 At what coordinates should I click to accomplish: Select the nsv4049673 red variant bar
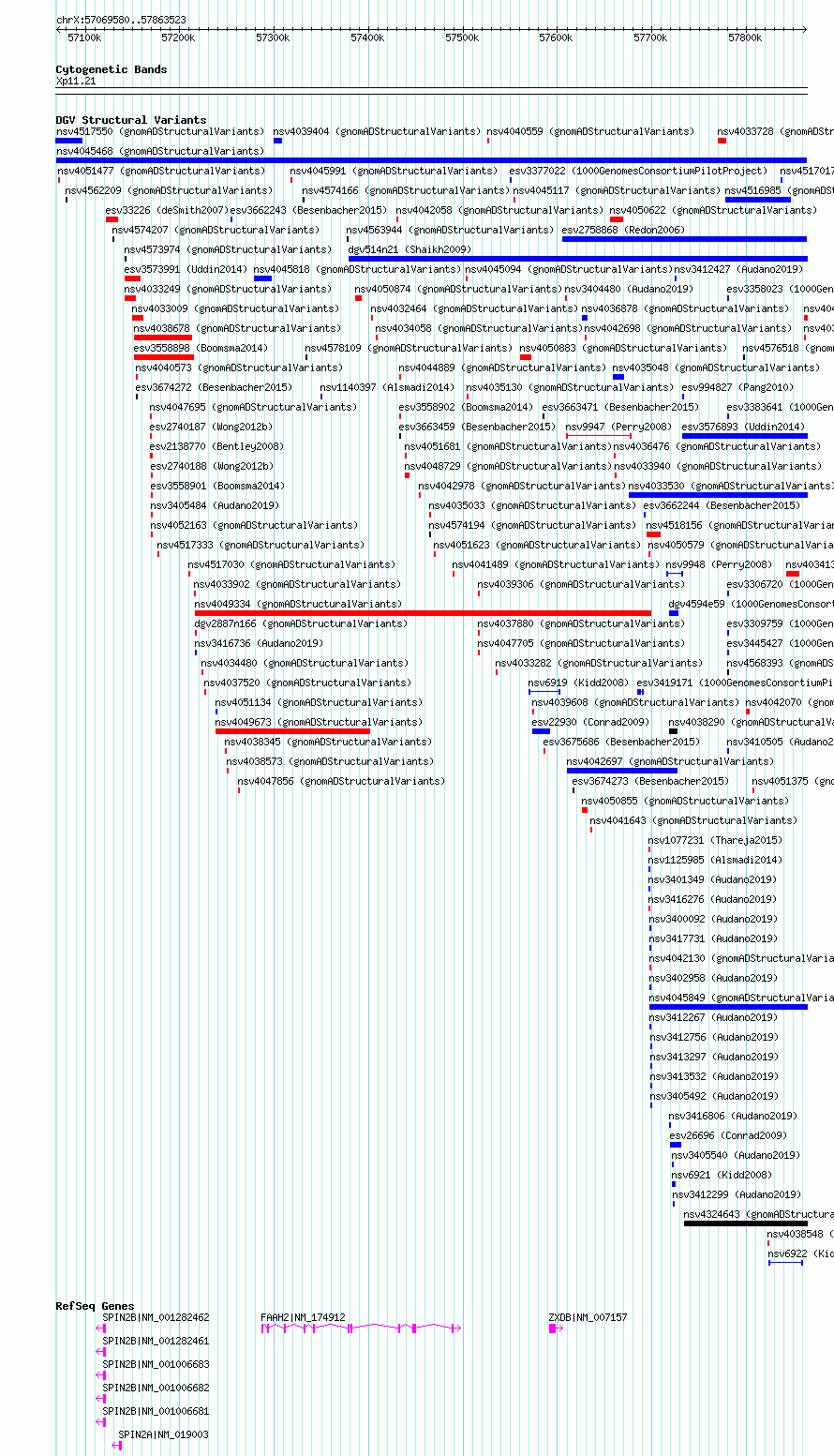point(292,731)
